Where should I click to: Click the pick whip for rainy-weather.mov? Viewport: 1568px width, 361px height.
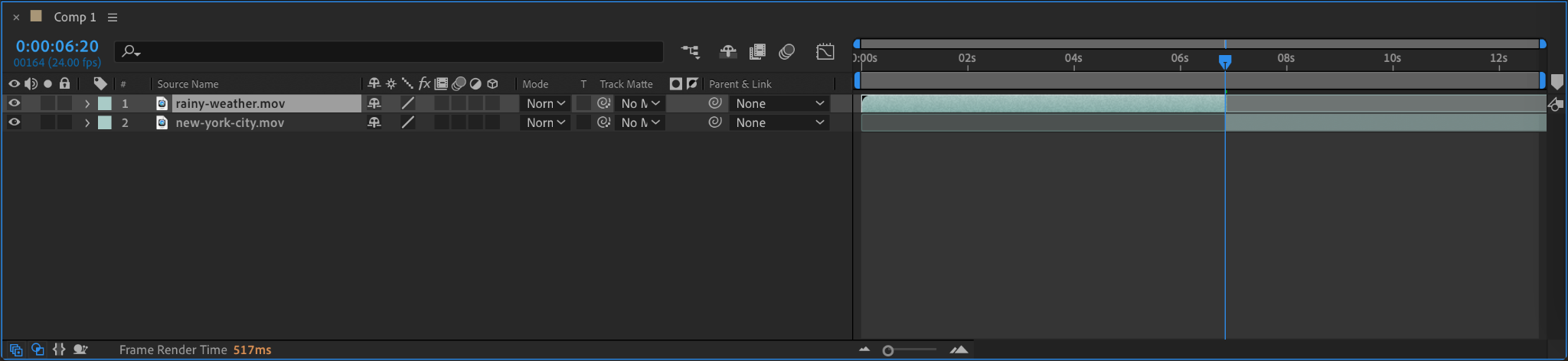715,103
